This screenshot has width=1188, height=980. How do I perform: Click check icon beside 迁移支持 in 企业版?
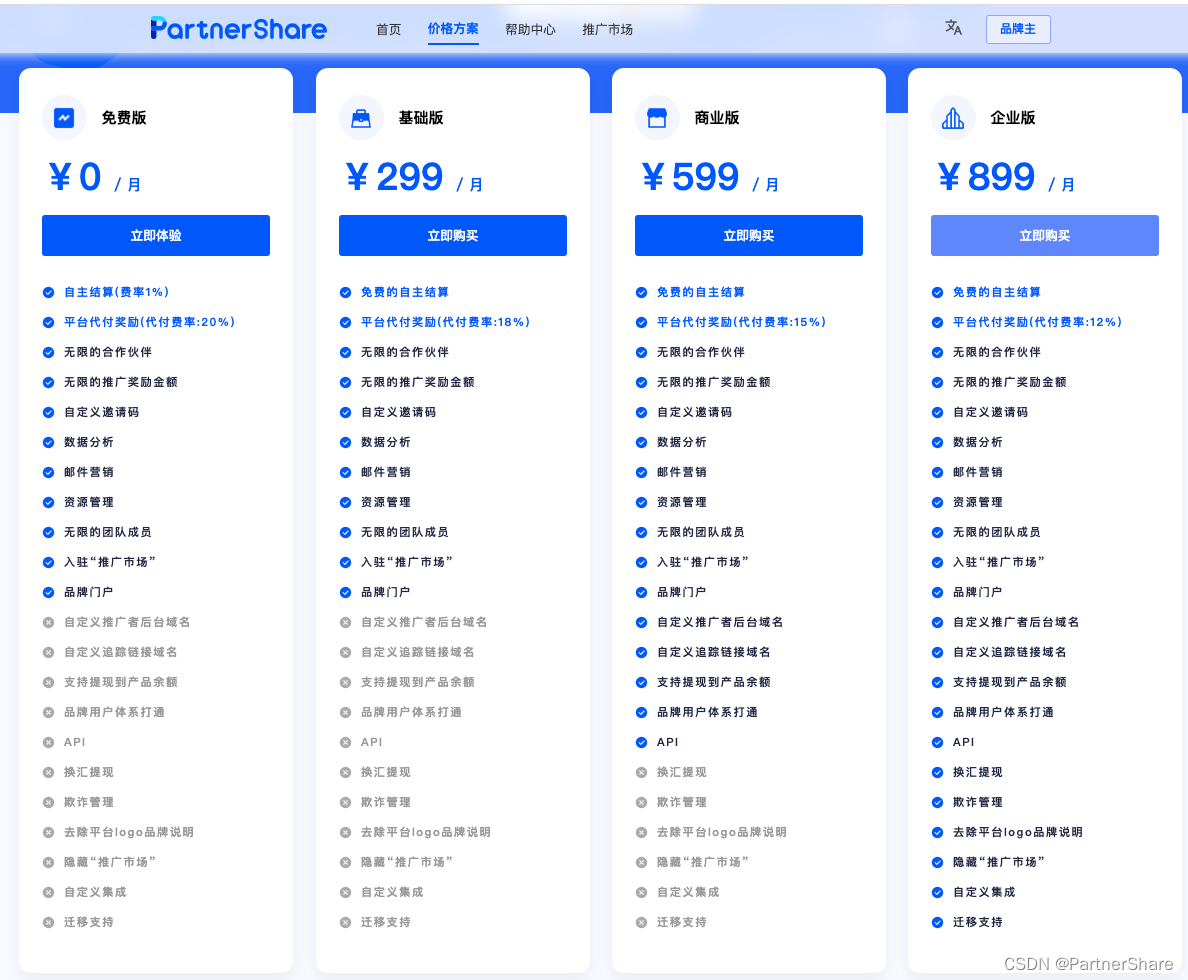point(937,922)
